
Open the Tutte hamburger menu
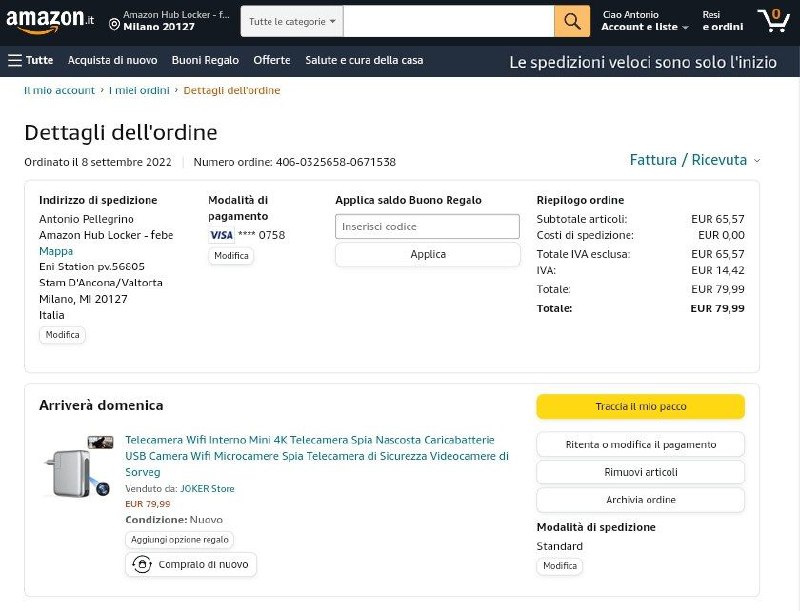(x=31, y=60)
